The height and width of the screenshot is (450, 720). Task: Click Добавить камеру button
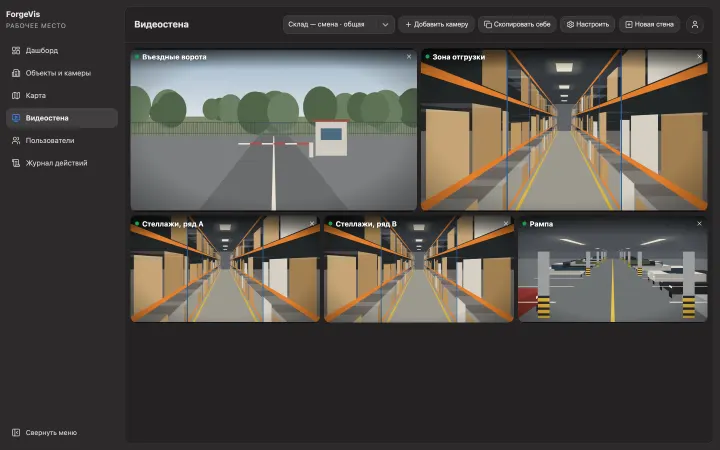436,24
